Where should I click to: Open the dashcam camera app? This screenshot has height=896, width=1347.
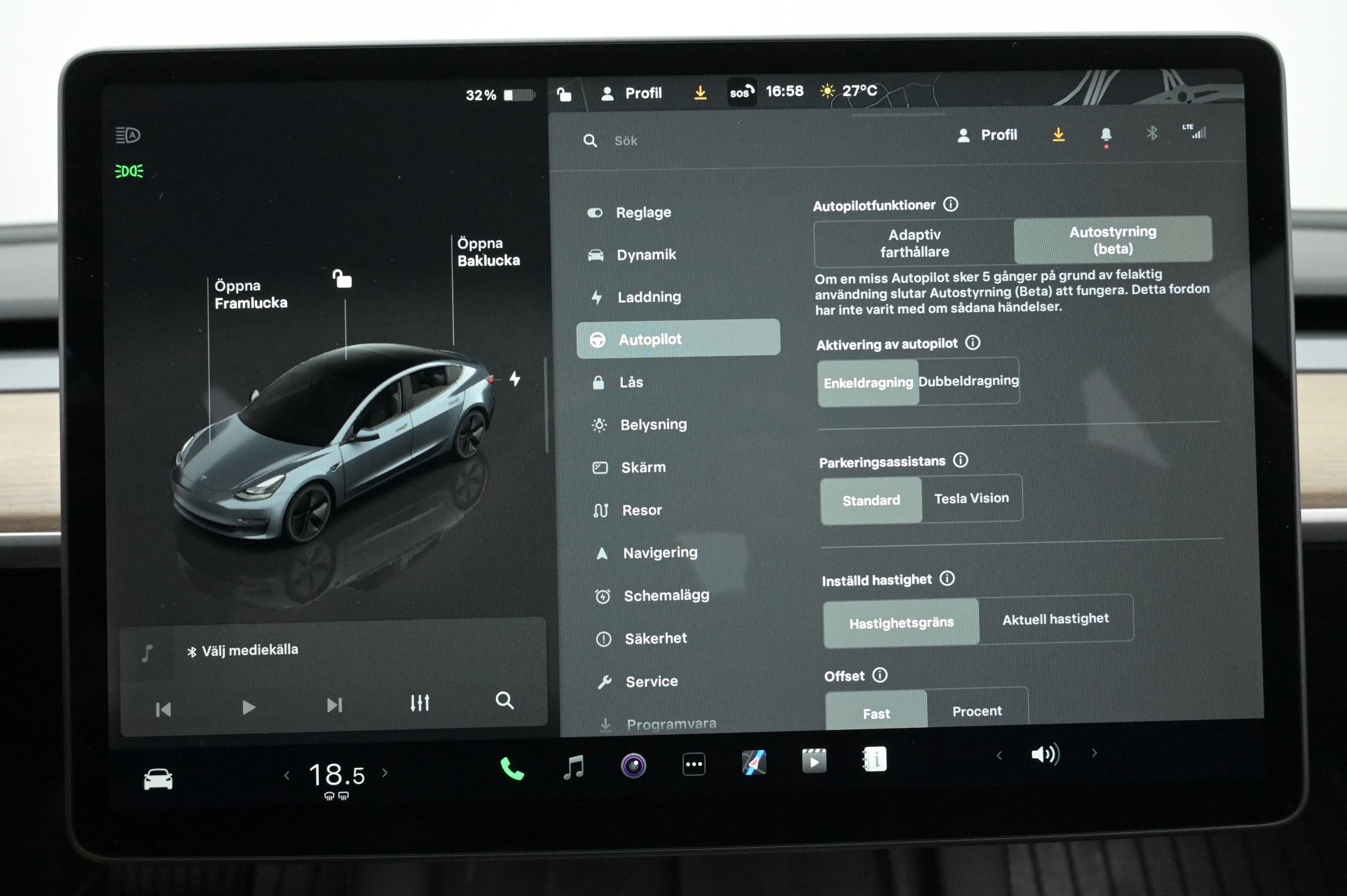click(633, 766)
